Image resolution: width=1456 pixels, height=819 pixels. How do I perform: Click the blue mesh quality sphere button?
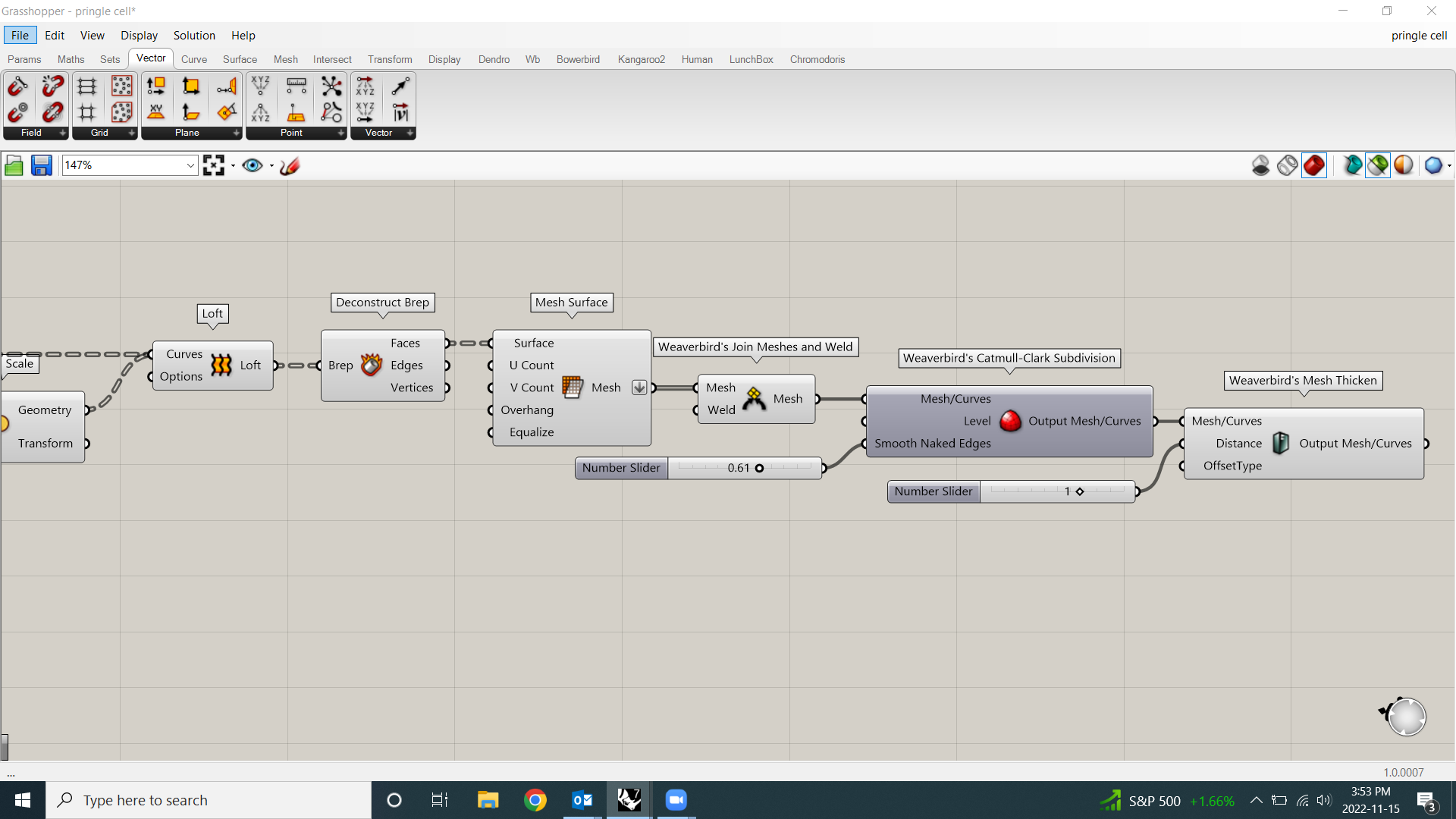(x=1433, y=165)
